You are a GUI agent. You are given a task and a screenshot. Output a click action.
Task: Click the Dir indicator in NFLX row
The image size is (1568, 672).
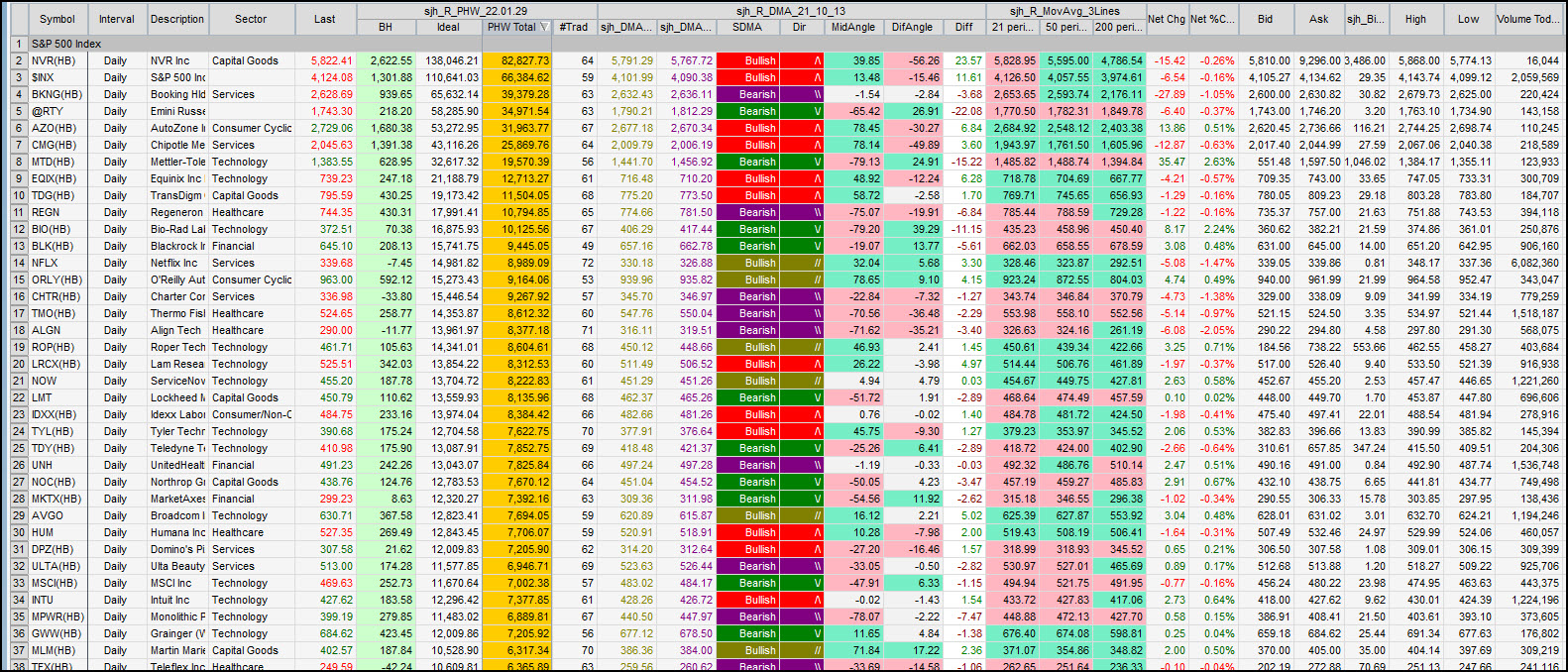click(x=802, y=263)
